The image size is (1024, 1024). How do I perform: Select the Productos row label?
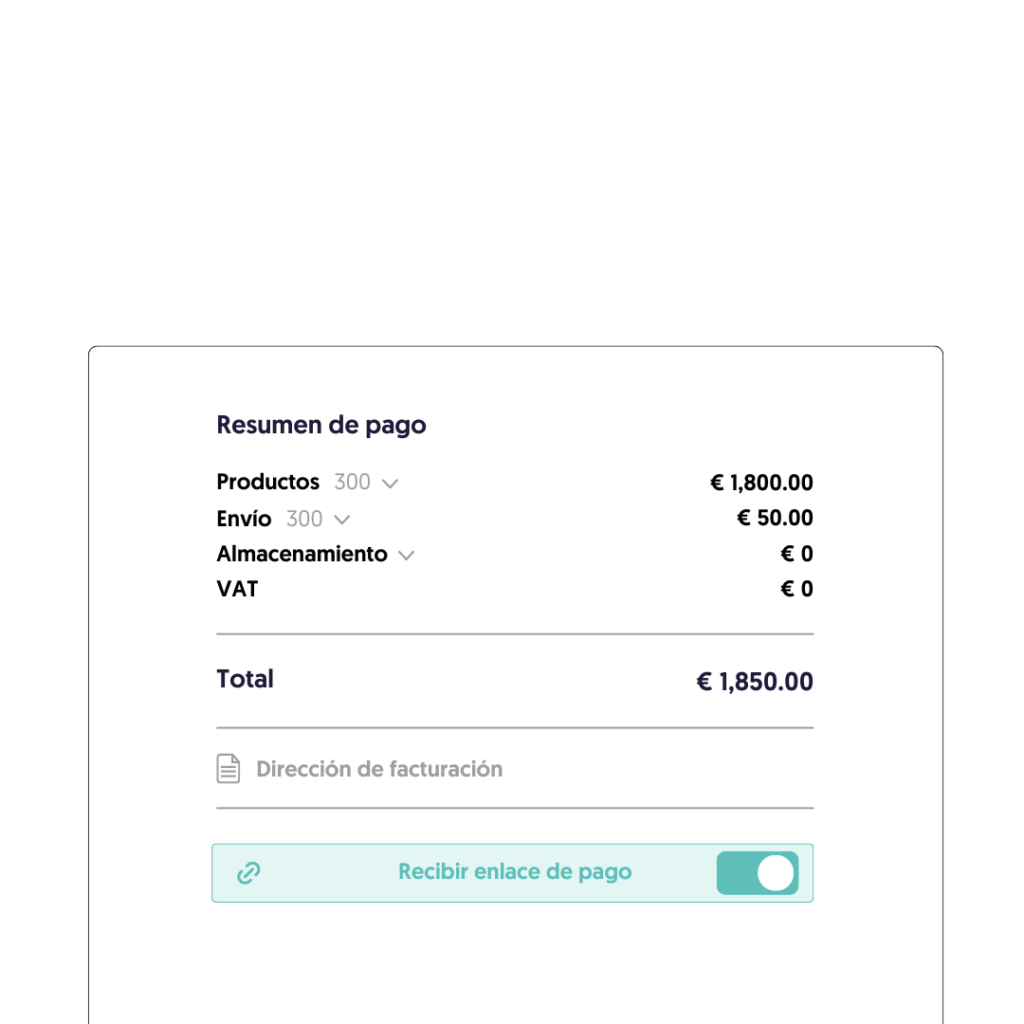tap(268, 482)
